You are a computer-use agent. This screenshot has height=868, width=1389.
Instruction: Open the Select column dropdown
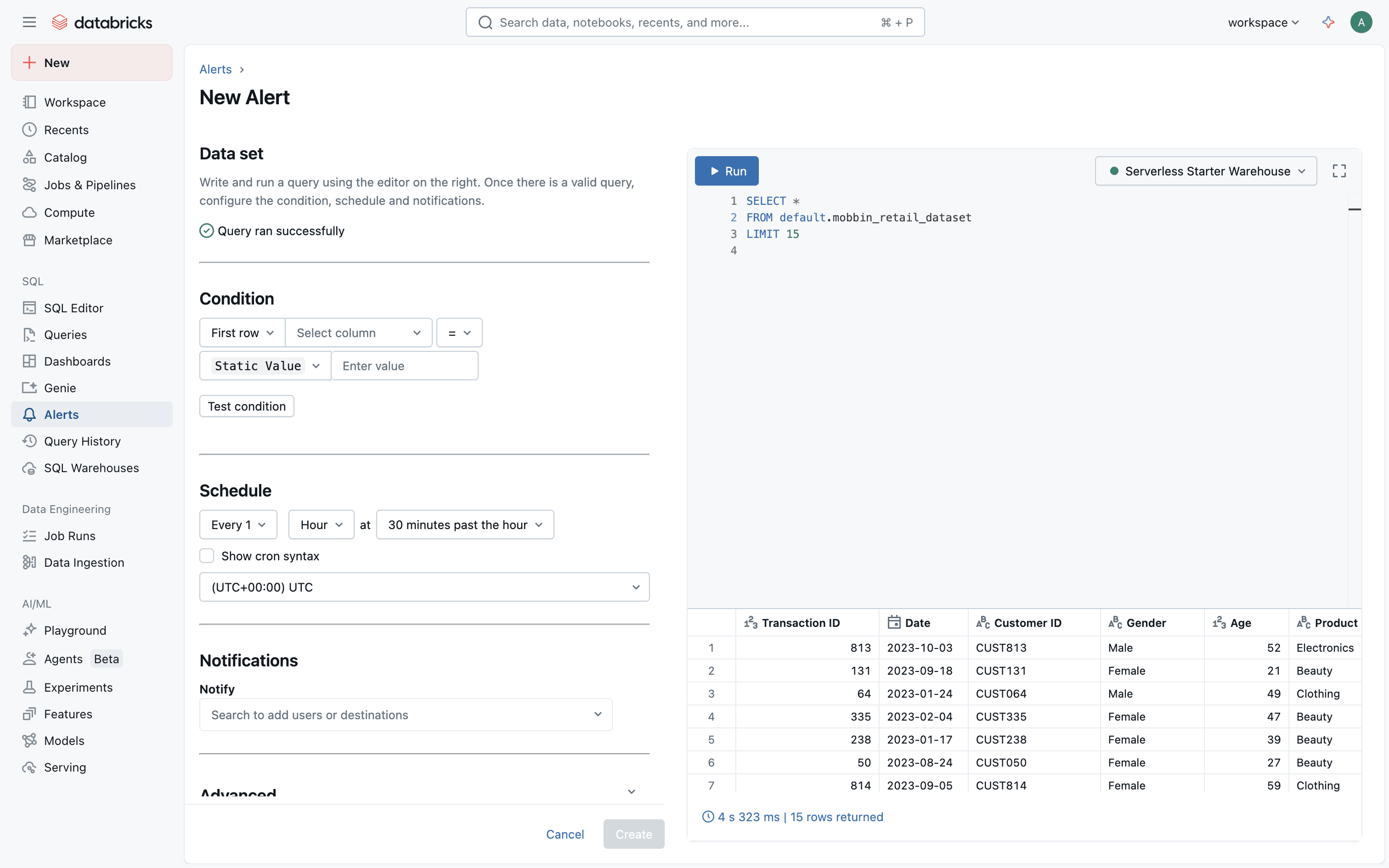358,333
